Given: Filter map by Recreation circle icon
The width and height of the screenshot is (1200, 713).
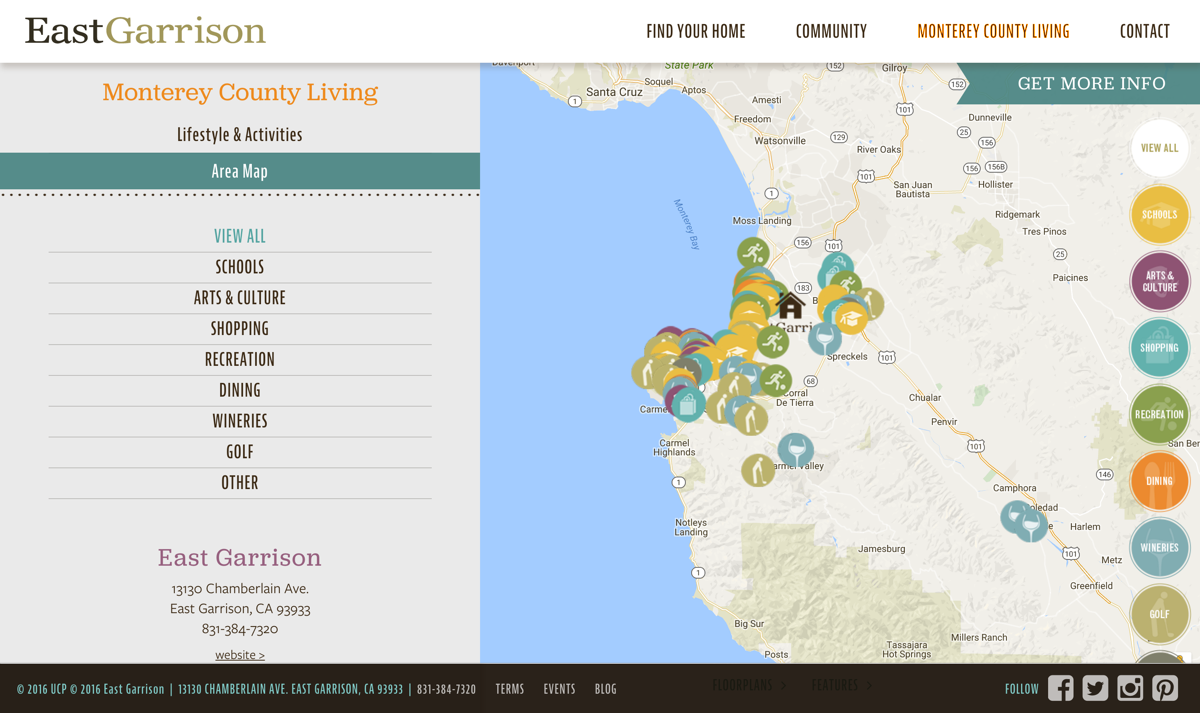Looking at the screenshot, I should [1160, 414].
